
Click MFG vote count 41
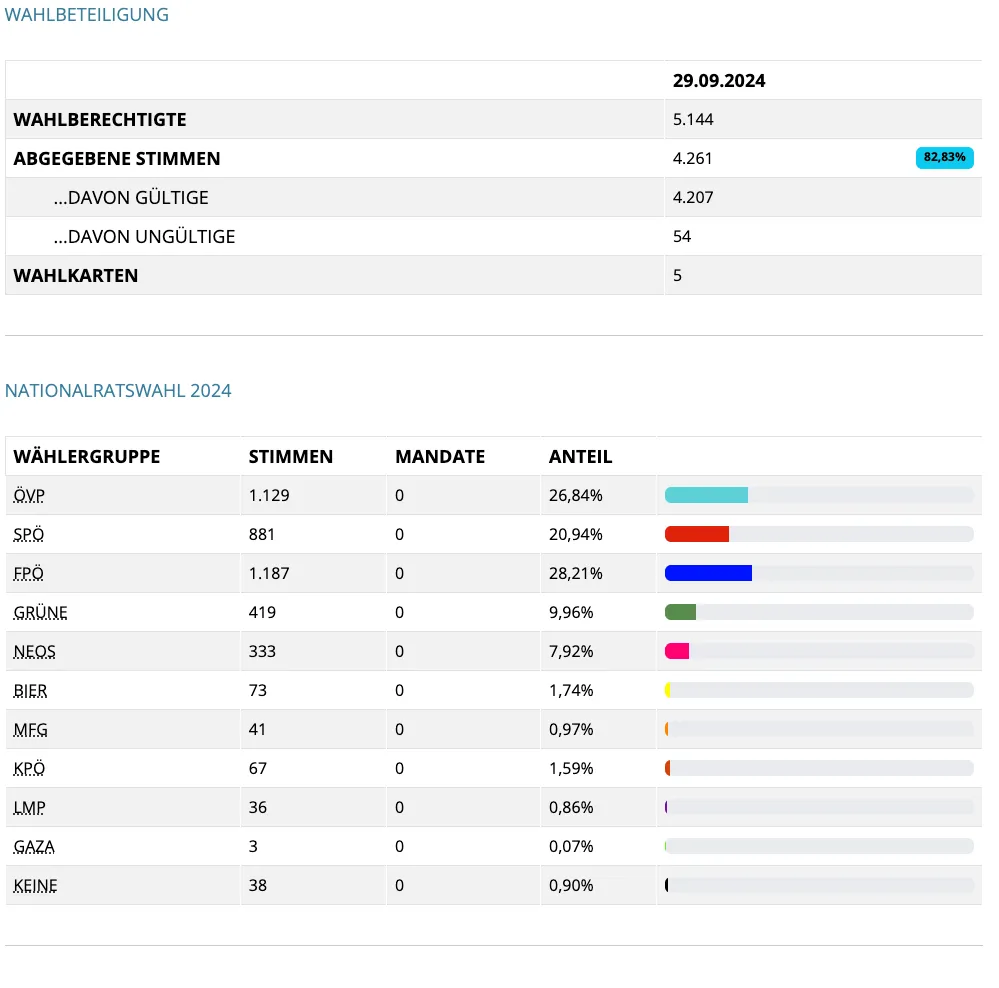(257, 729)
